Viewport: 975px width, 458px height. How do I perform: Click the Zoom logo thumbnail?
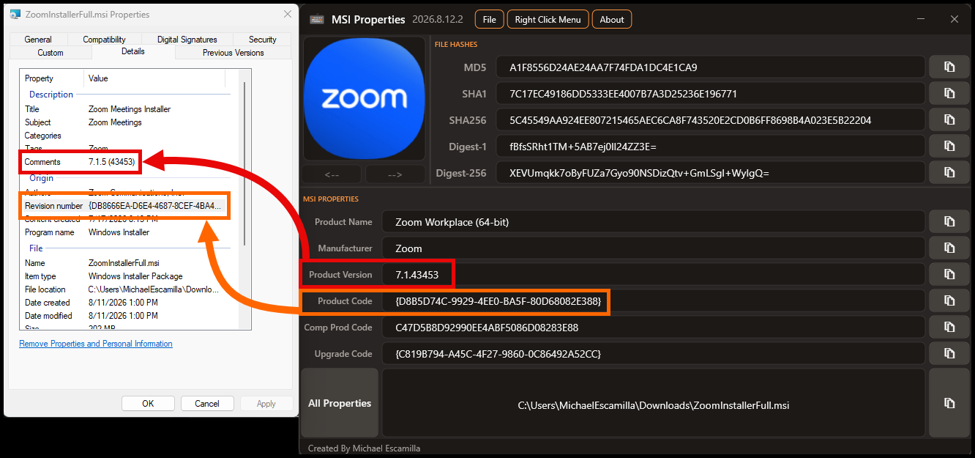pos(364,98)
